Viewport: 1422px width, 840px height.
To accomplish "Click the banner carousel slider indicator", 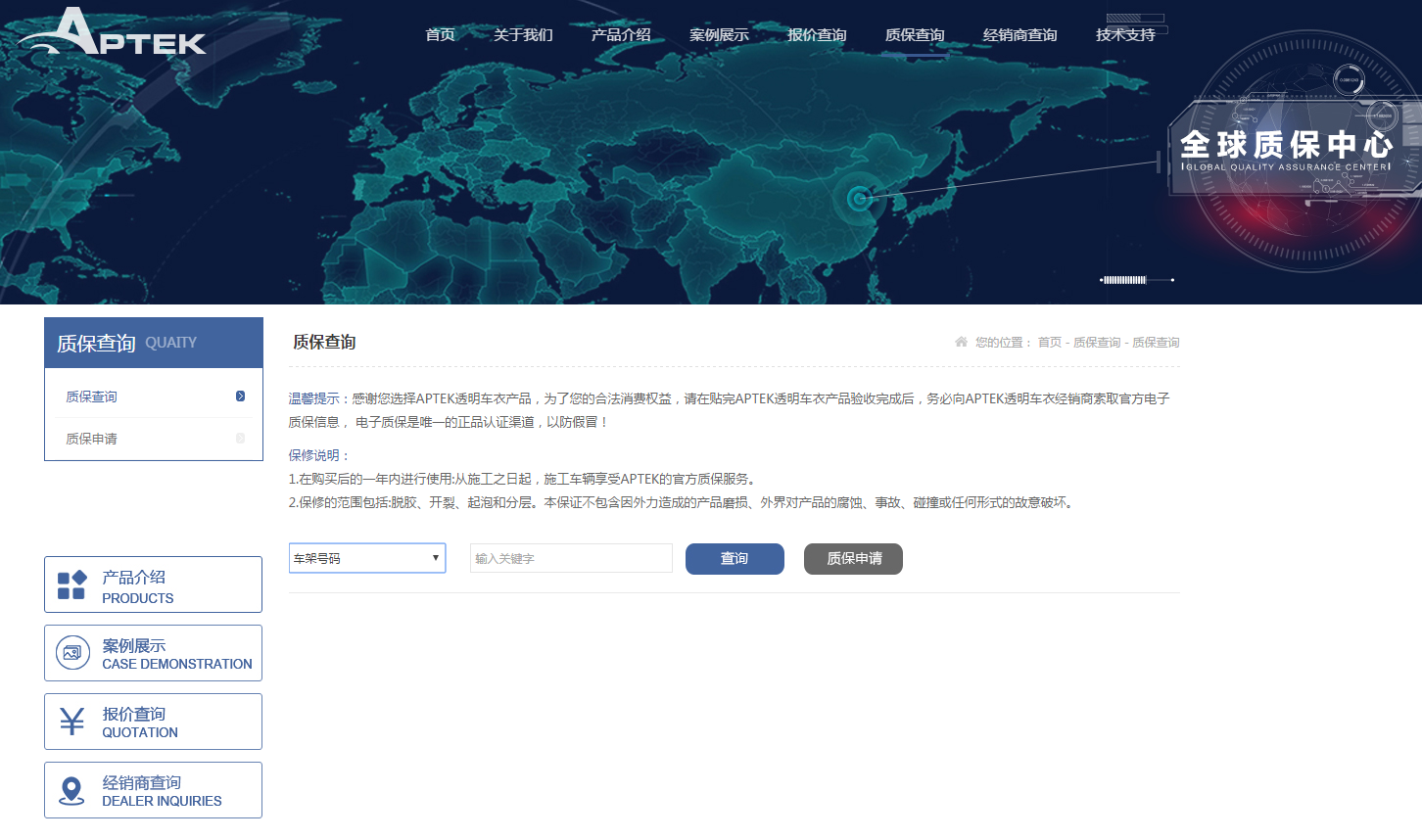I will (1136, 280).
